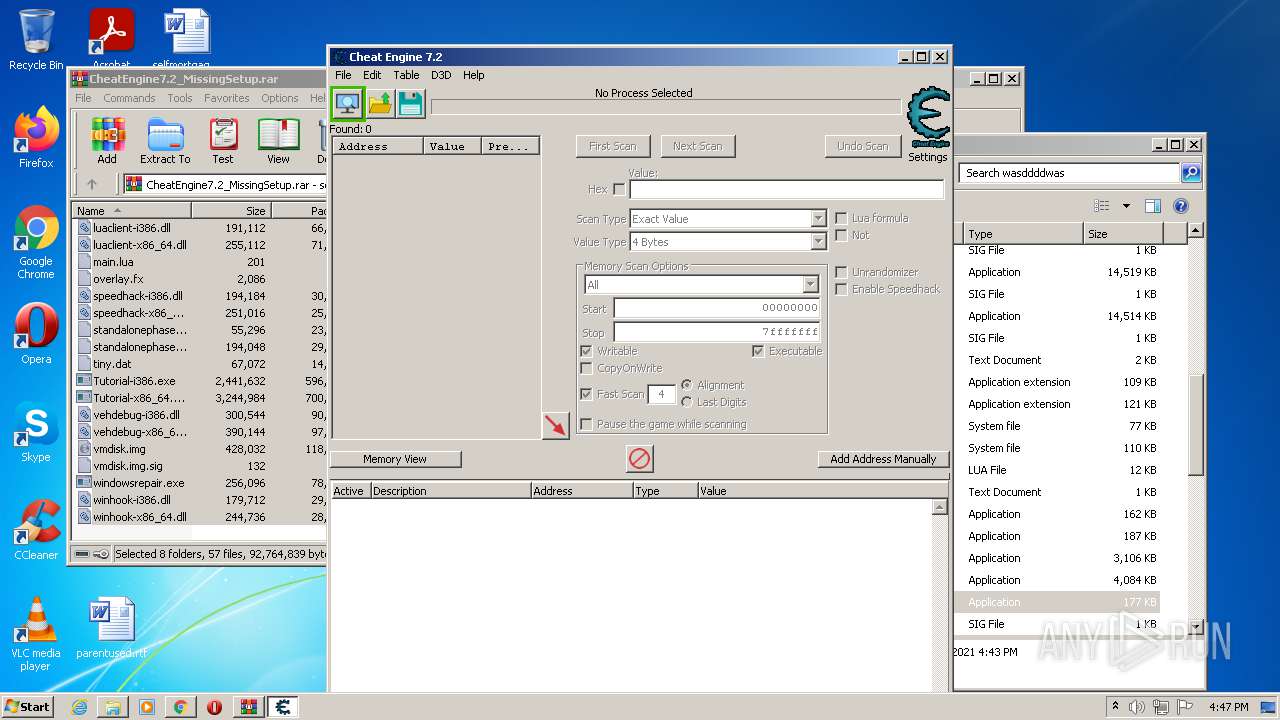Toggle the Fast Scan checkbox
Image resolution: width=1280 pixels, height=720 pixels.
586,394
